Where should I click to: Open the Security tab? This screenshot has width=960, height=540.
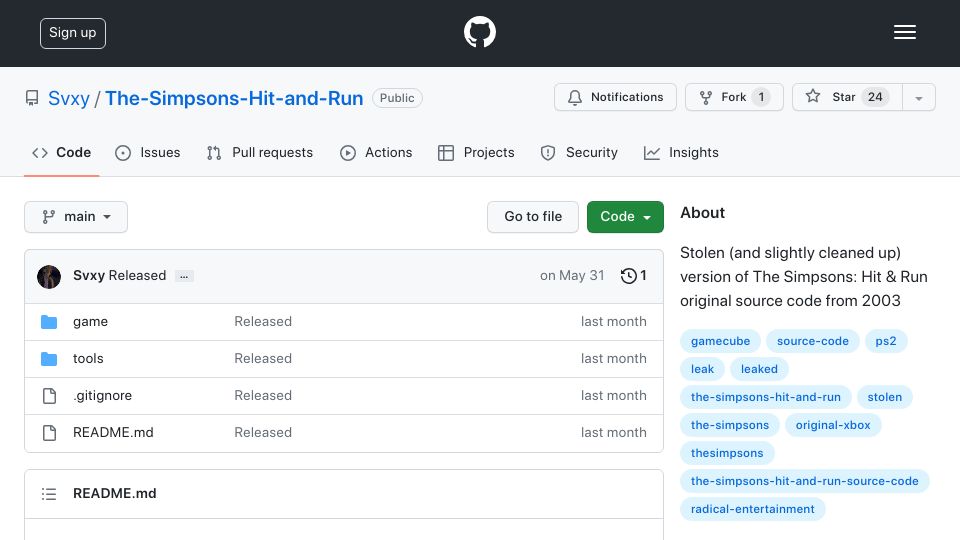(x=579, y=152)
